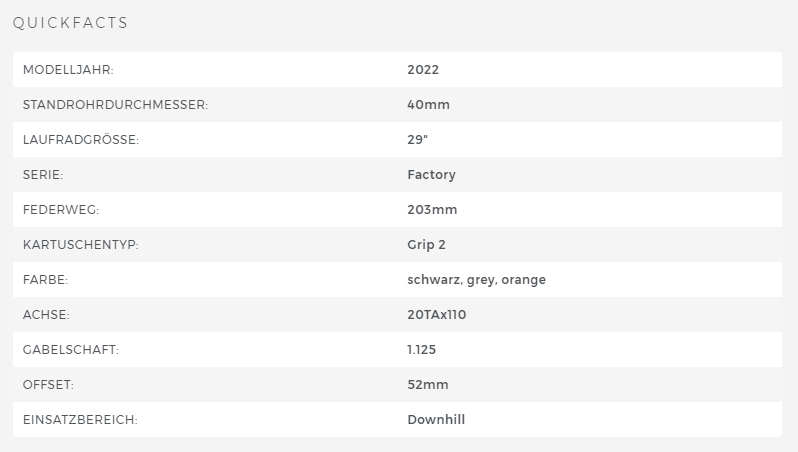Click the GABELSCHAFT label
The image size is (798, 452).
(71, 350)
